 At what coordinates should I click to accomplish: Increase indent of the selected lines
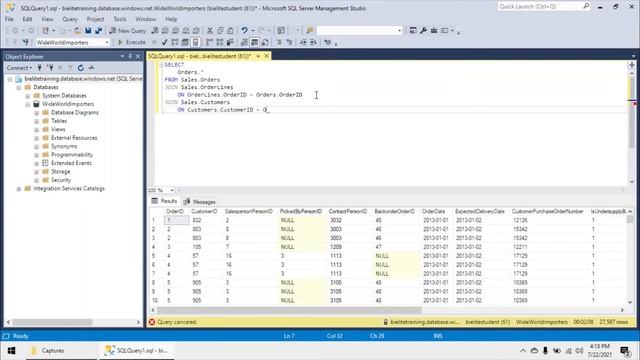tap(313, 42)
